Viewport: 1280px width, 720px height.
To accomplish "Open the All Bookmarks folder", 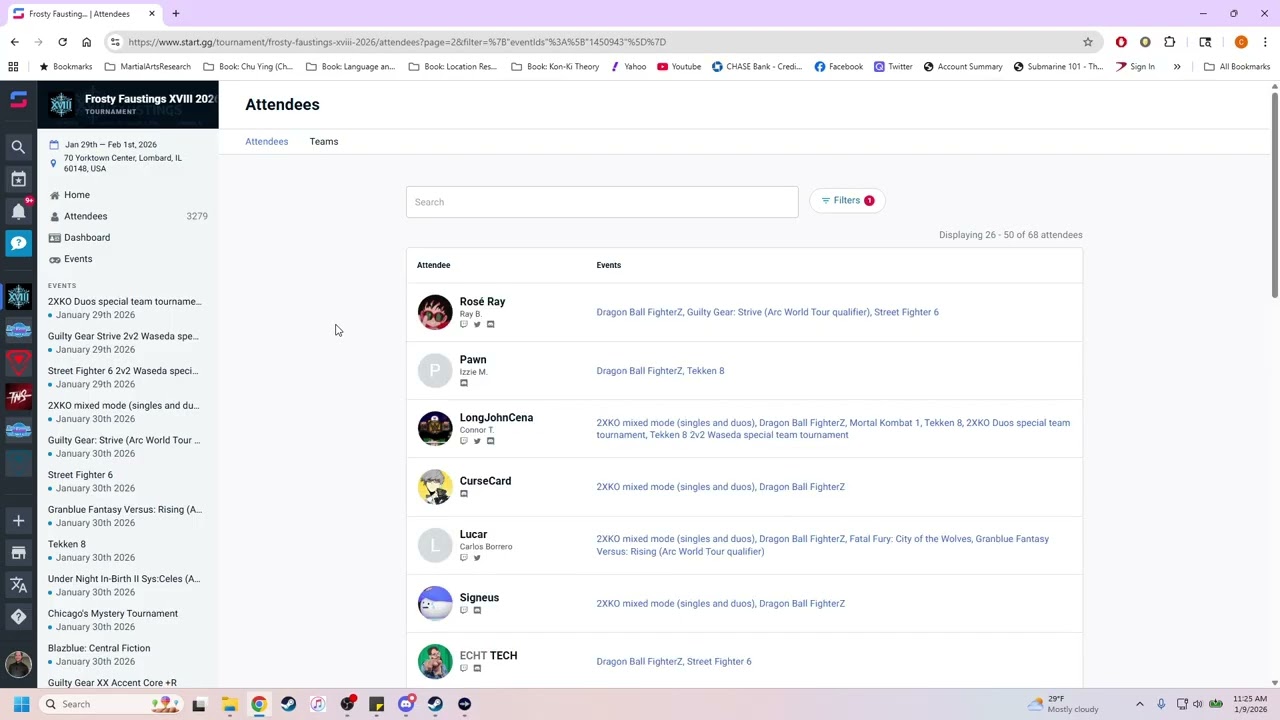I will (x=1237, y=67).
